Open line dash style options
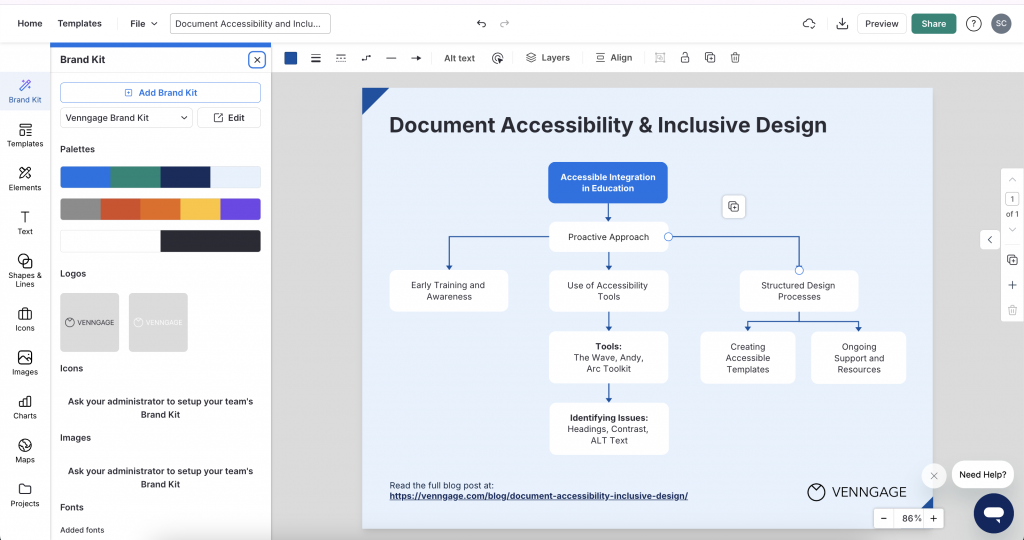This screenshot has height=540, width=1024. click(x=341, y=58)
